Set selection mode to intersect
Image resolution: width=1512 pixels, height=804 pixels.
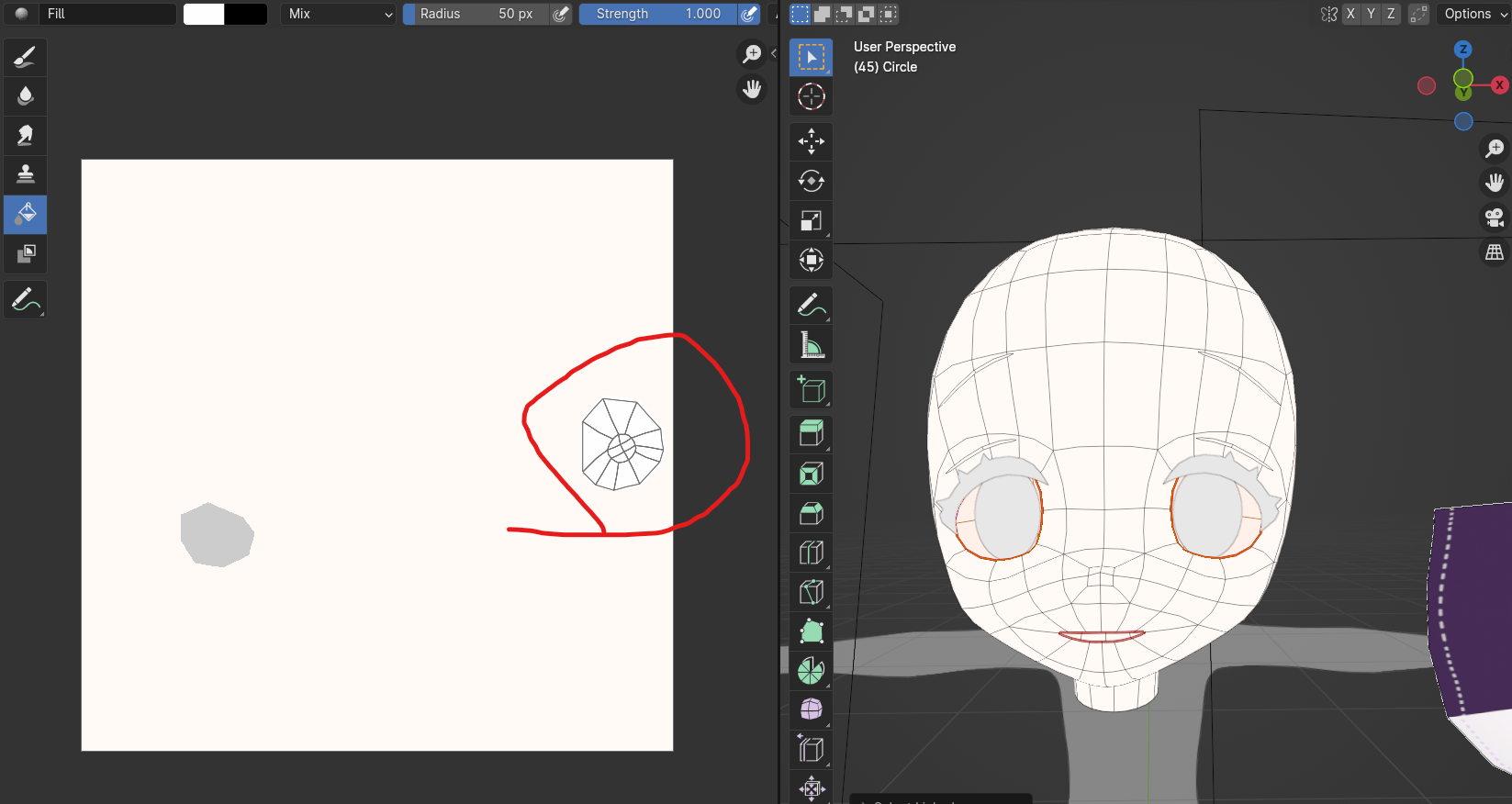tap(888, 14)
